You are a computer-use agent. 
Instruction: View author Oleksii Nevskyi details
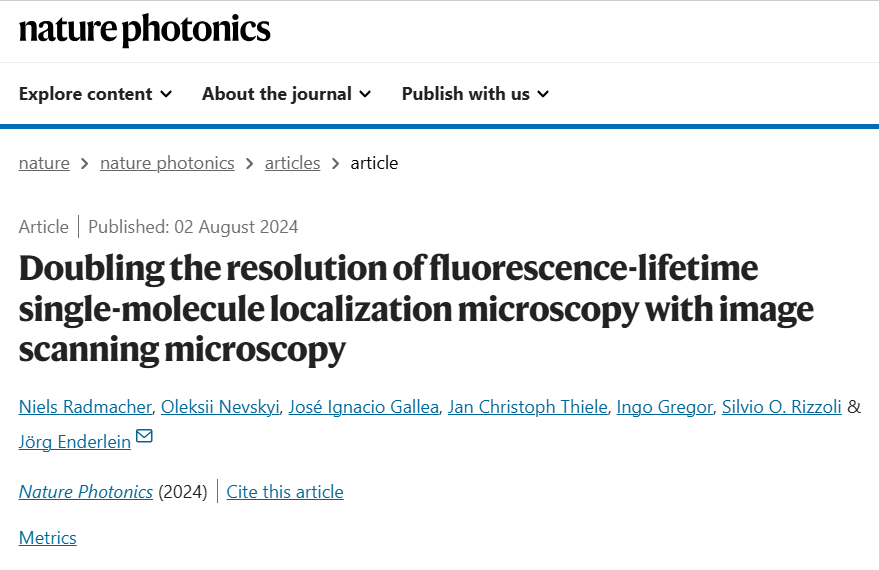(x=220, y=407)
